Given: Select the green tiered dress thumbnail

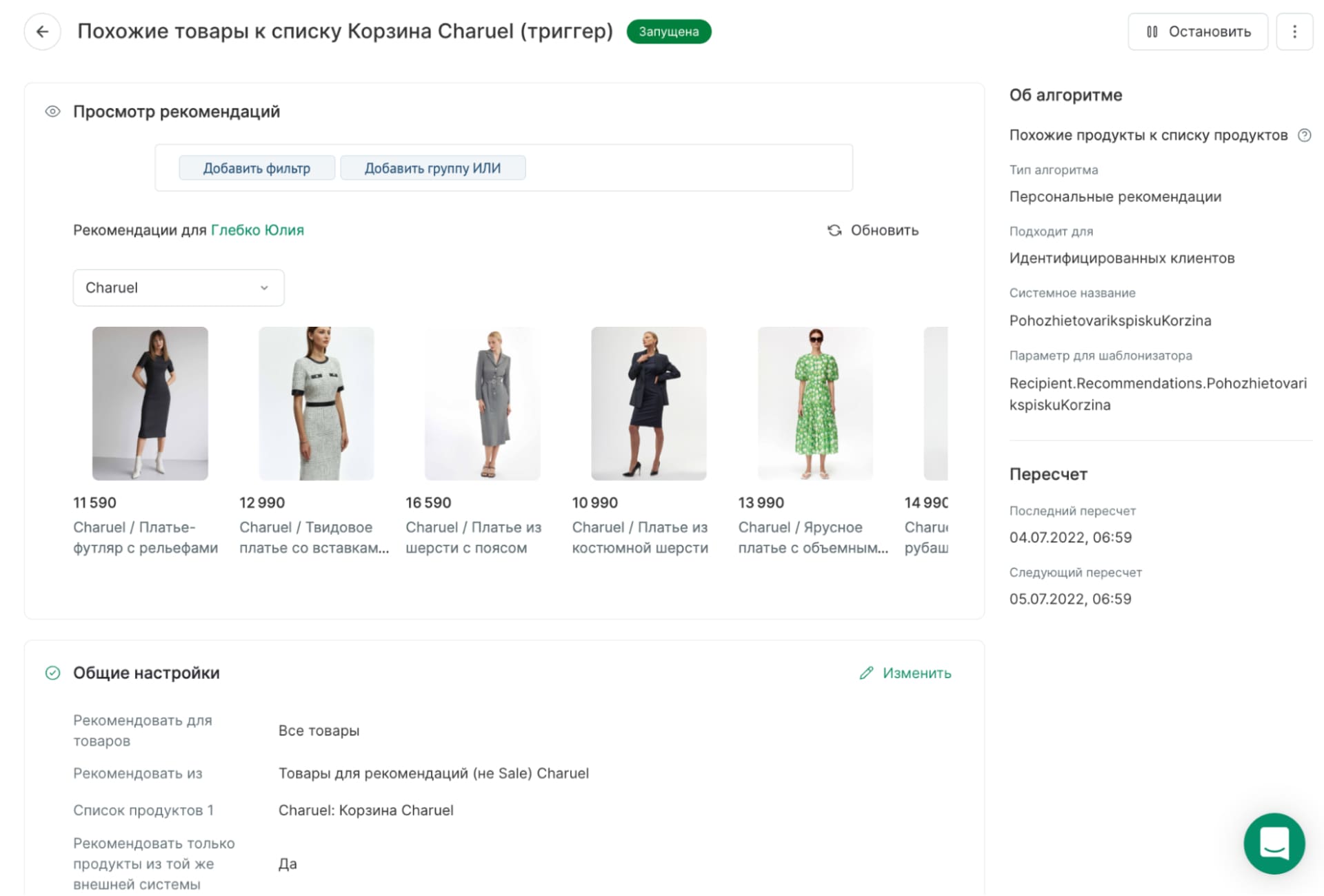Looking at the screenshot, I should tap(815, 403).
